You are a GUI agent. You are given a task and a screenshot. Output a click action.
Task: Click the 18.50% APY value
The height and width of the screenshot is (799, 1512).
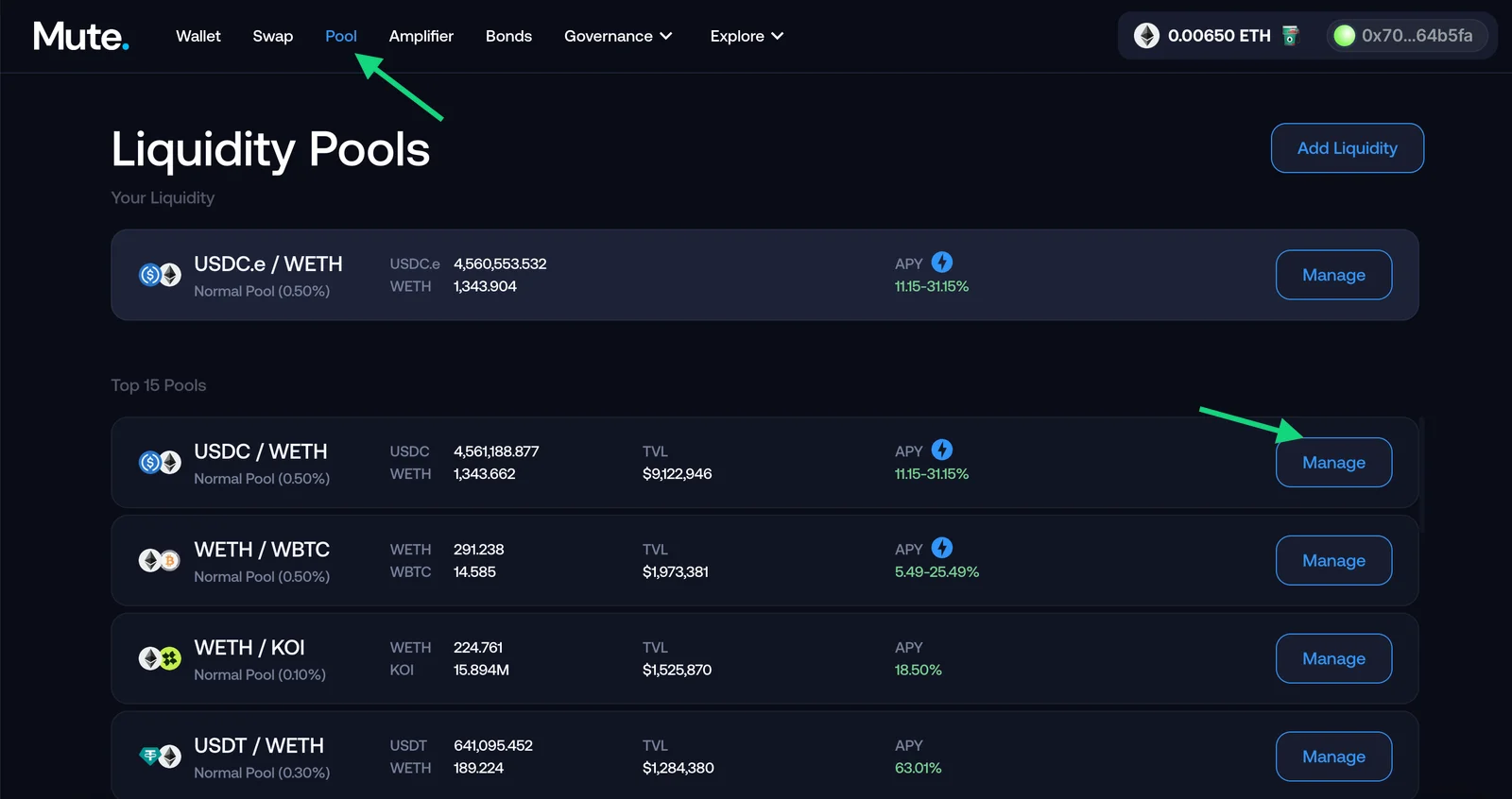919,670
